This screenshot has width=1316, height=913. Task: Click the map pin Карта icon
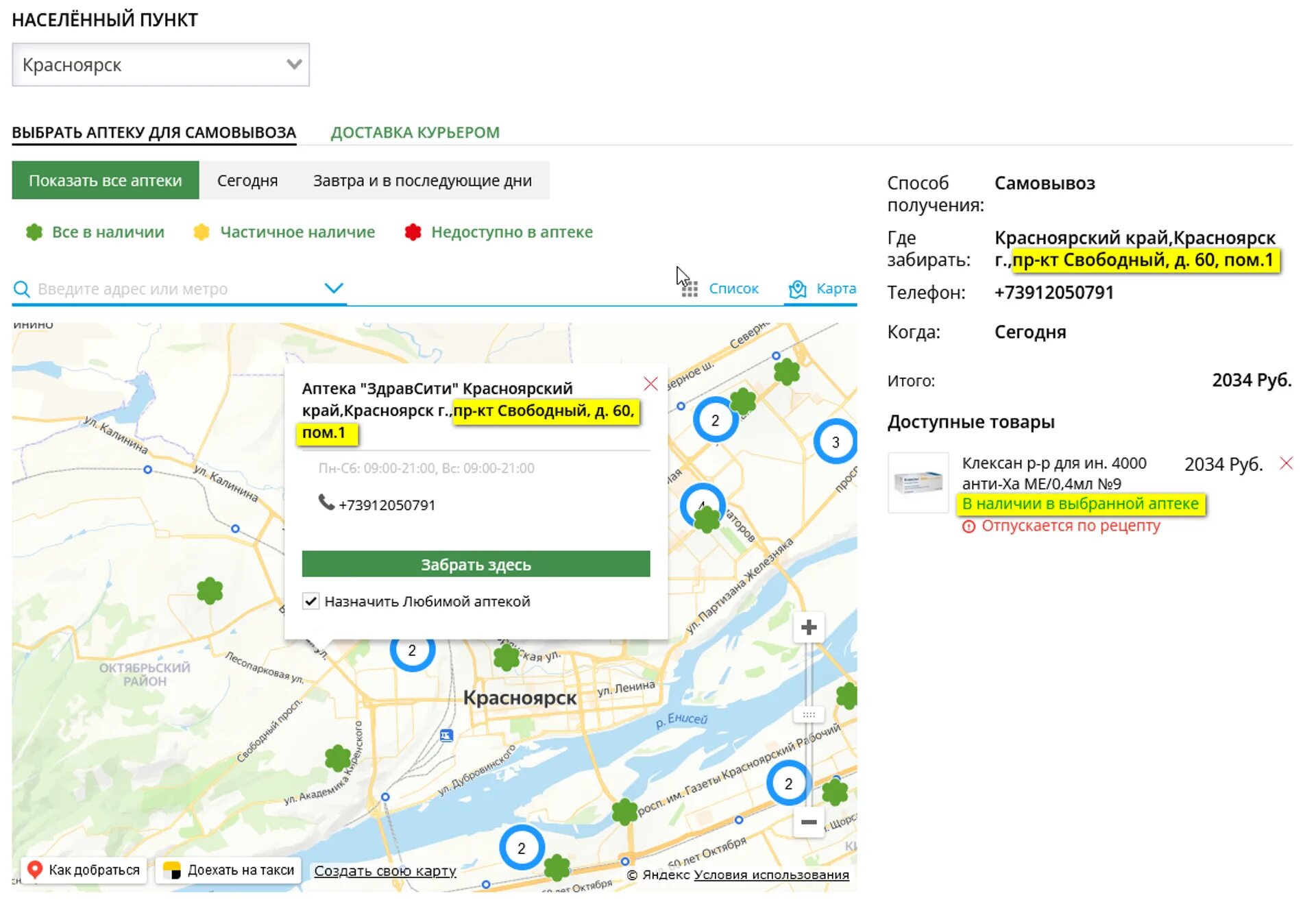point(797,289)
